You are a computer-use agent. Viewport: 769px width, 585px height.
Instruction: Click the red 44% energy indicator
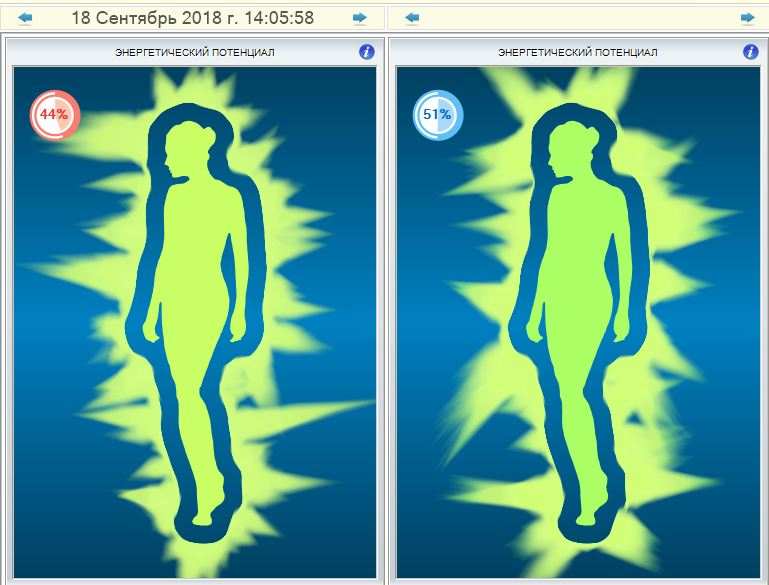point(54,114)
